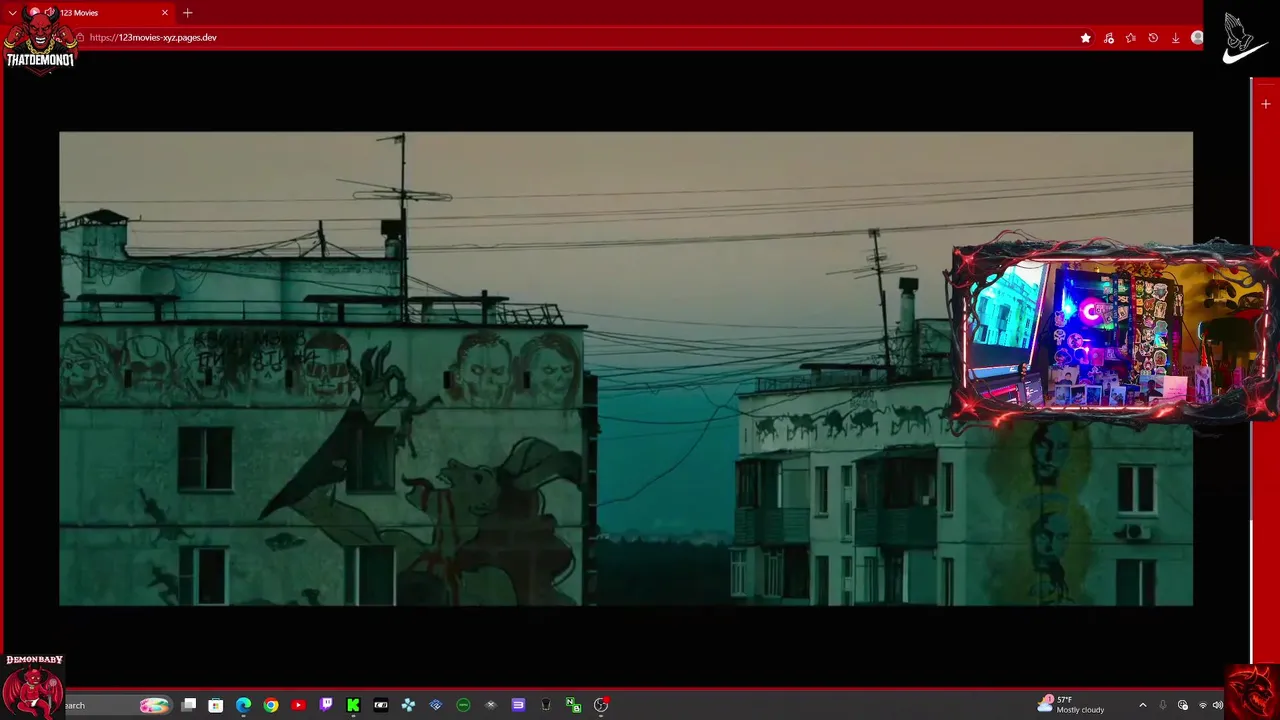Open the green N taskbar icon

[x=573, y=705]
